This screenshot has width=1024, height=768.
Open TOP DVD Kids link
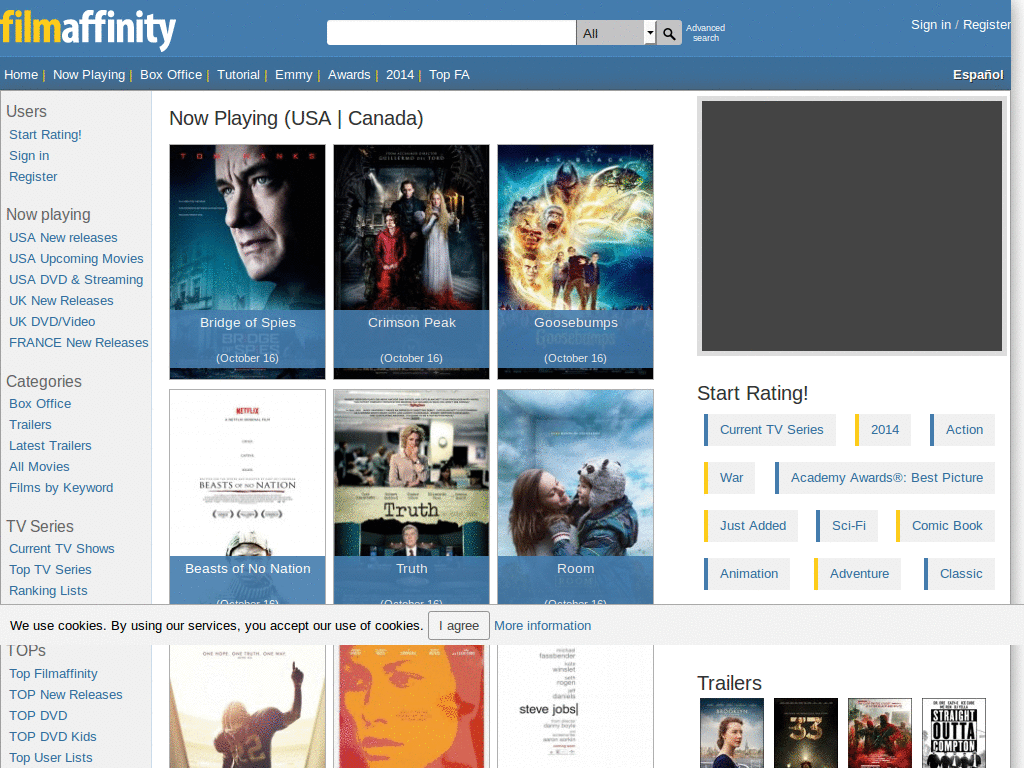point(52,736)
